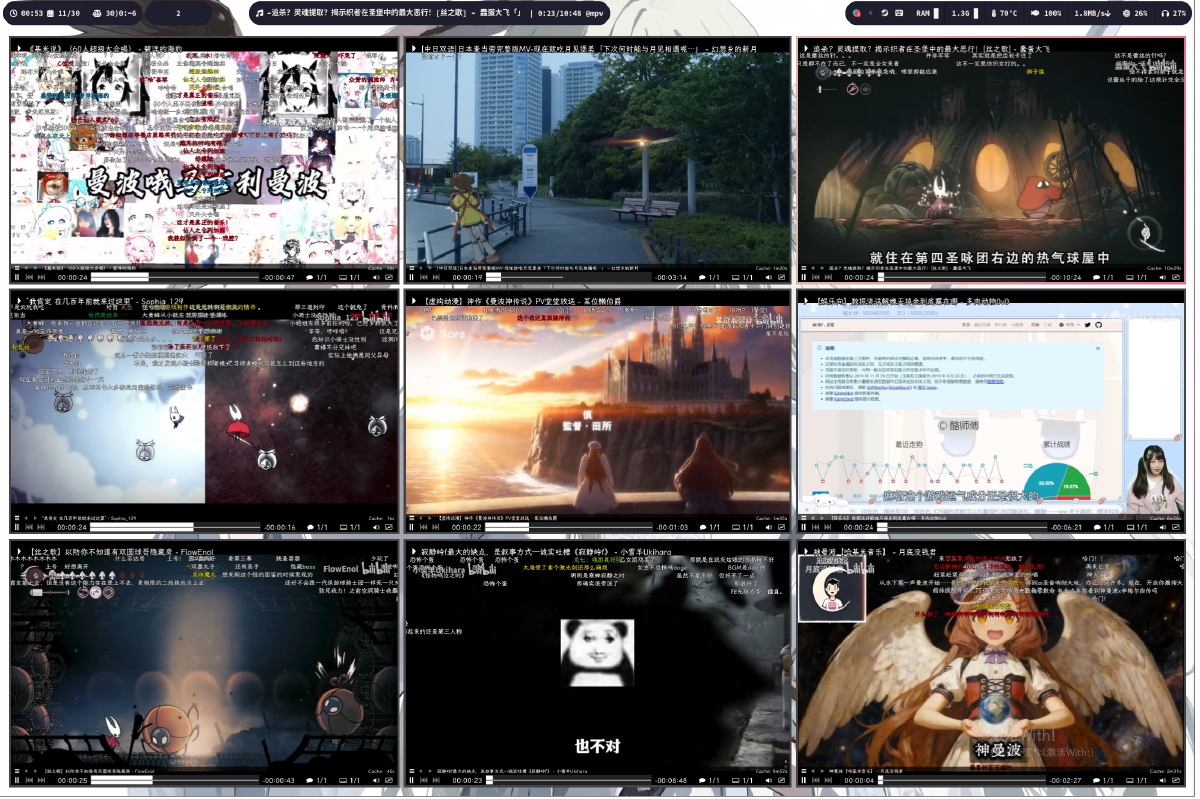Select the workspace 2 indicator in top bar
Image resolution: width=1200 pixels, height=799 pixels.
click(x=178, y=14)
